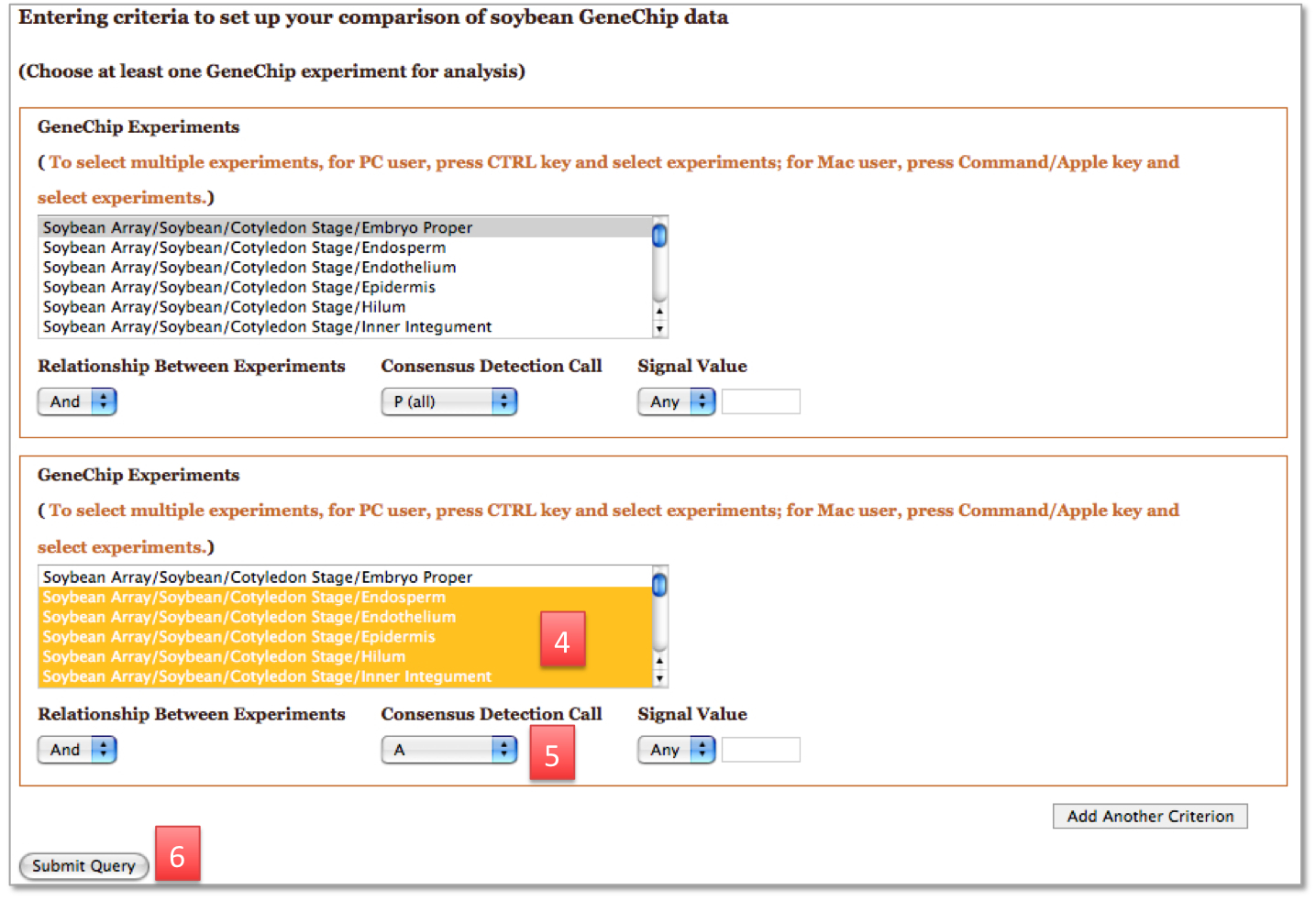Select Epidermis in first experiment list
1316x901 pixels.
(345, 287)
